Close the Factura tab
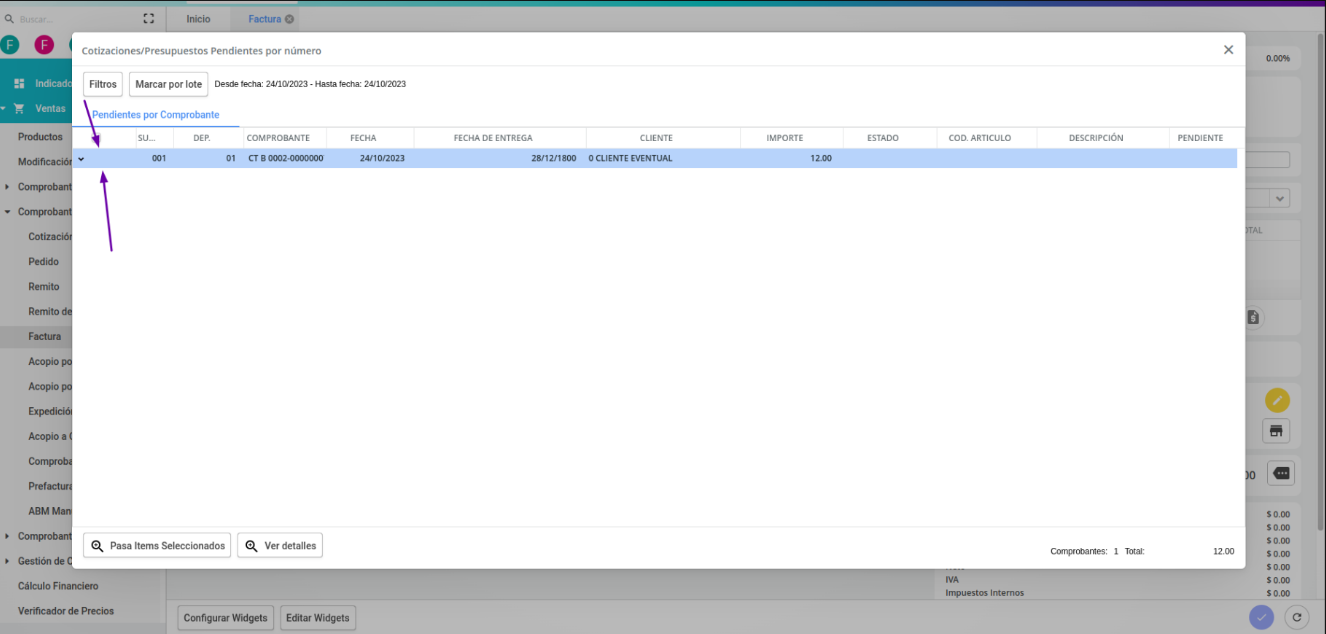1326x634 pixels. tap(289, 19)
